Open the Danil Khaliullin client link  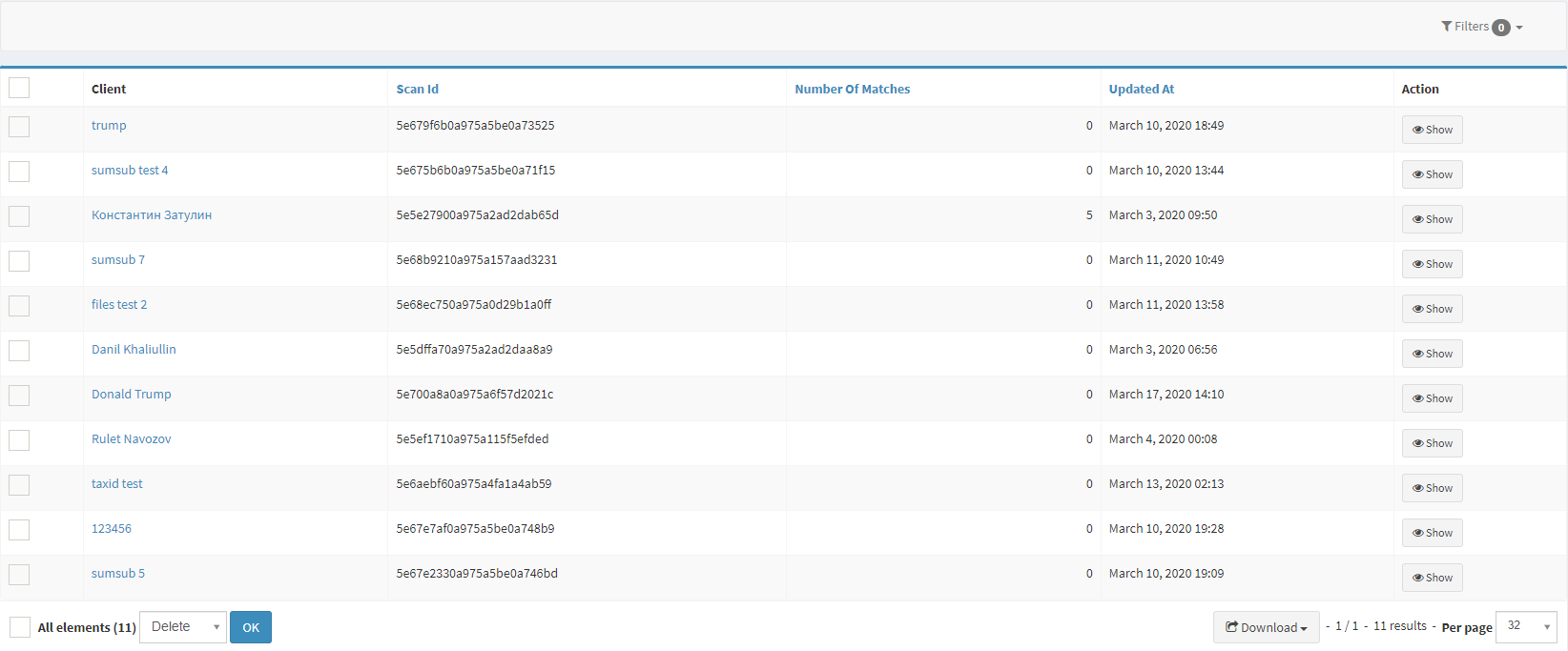coord(134,349)
